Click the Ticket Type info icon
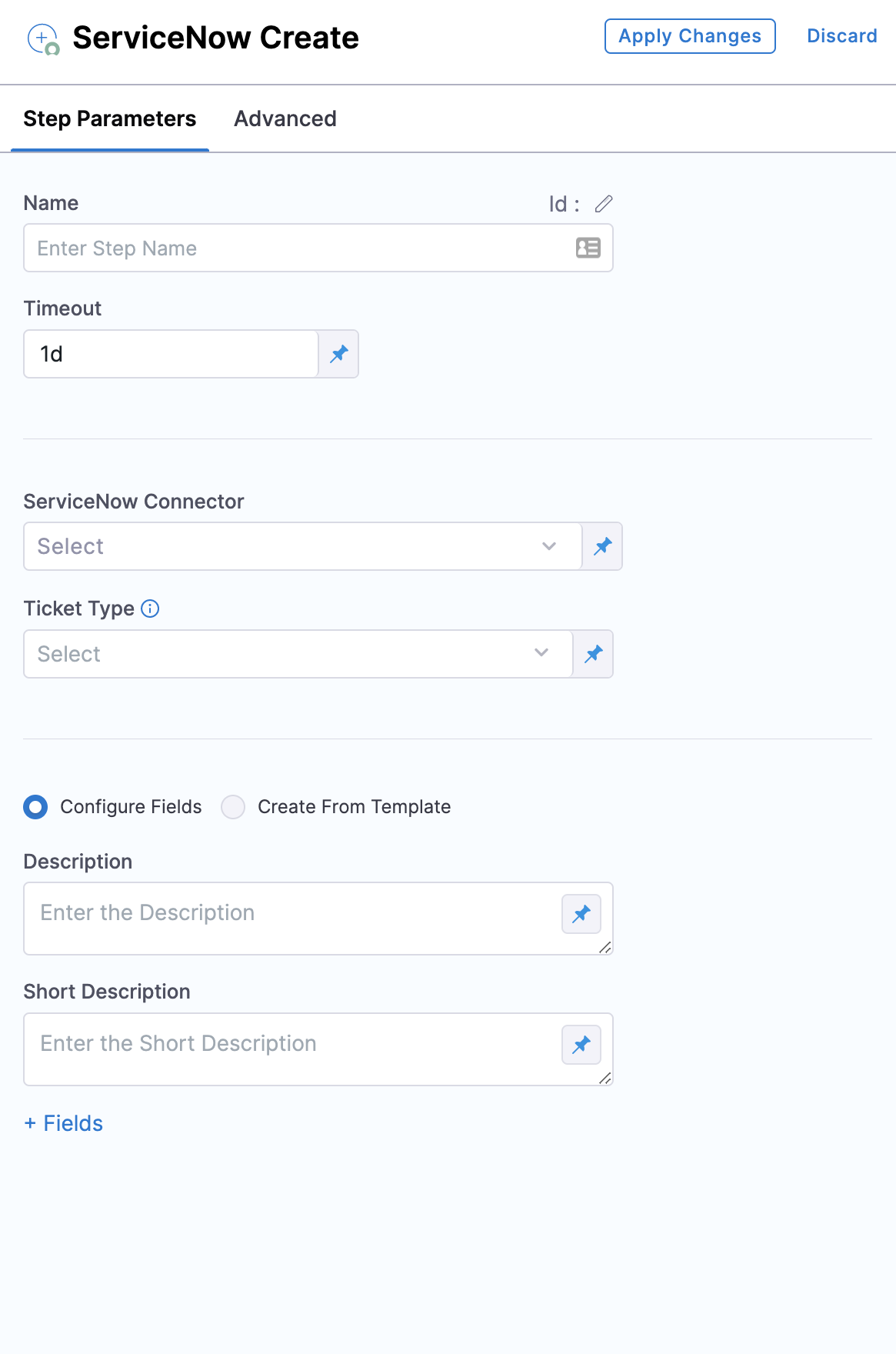The image size is (896, 1354). pyautogui.click(x=151, y=609)
